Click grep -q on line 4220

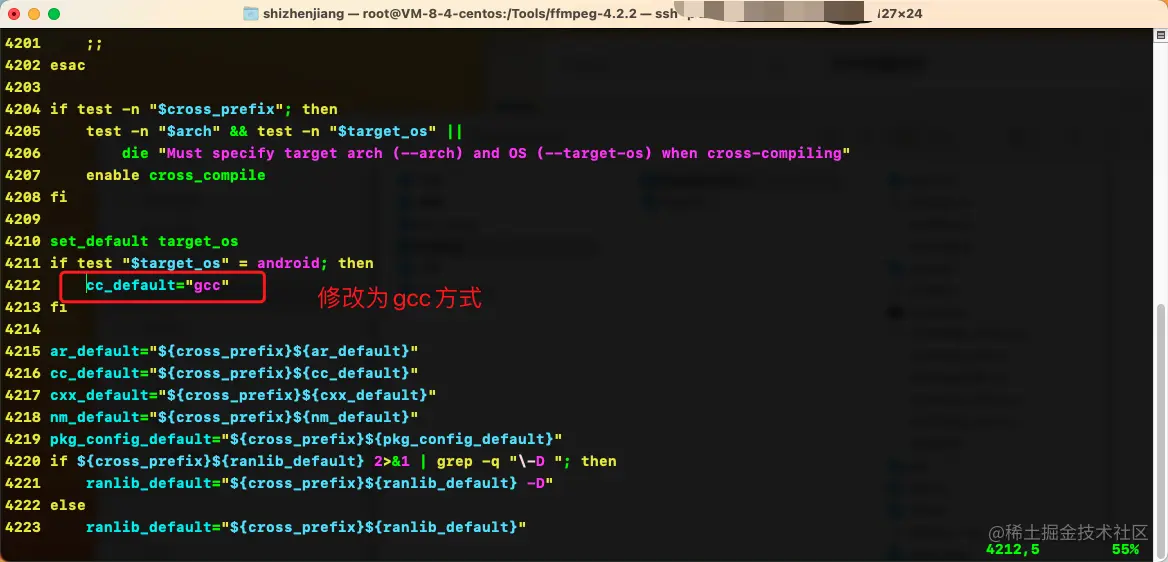(x=468, y=461)
